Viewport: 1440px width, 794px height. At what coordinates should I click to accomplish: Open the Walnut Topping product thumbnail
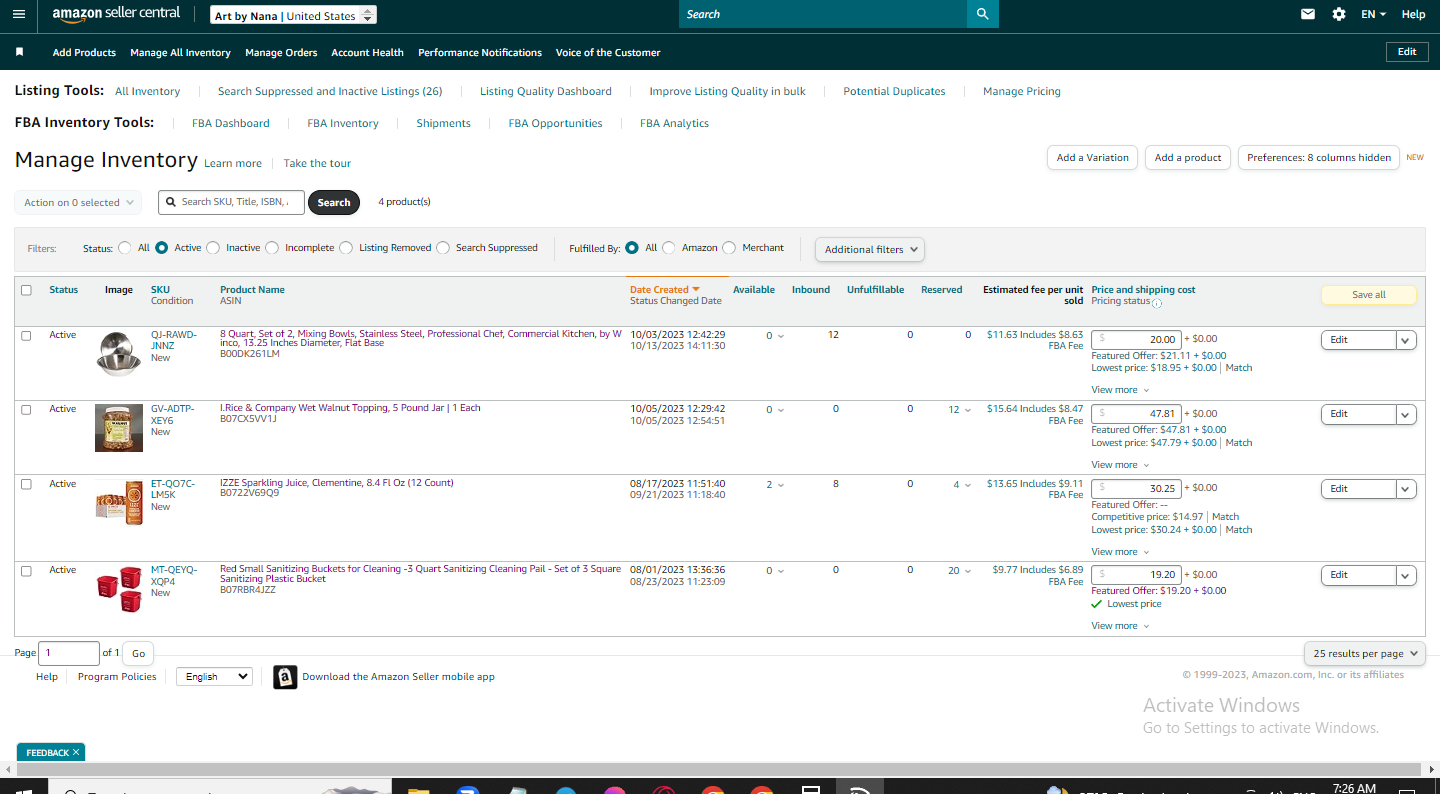click(119, 428)
